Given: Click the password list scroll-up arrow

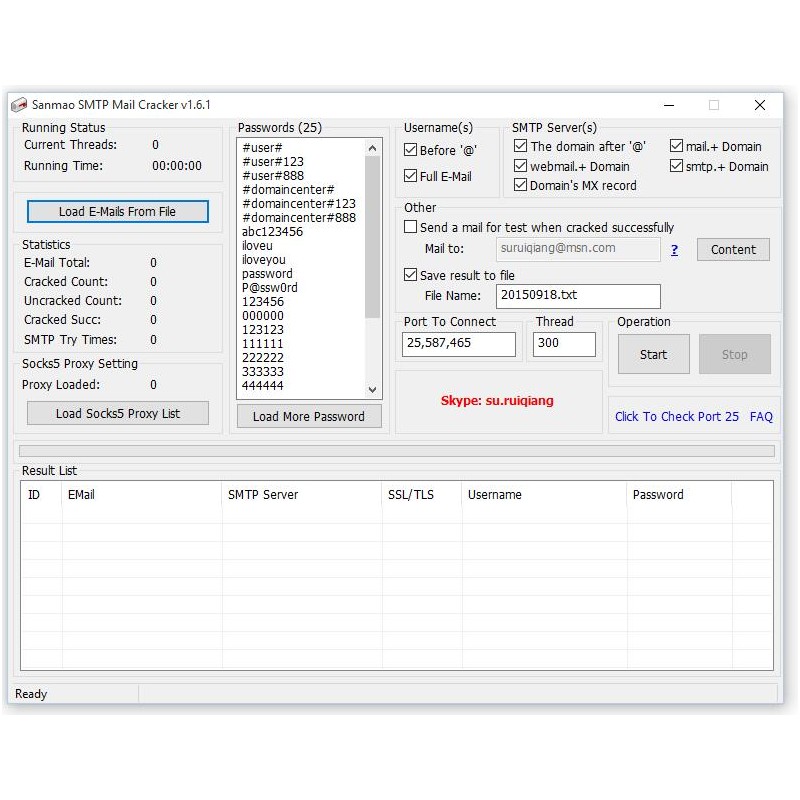Looking at the screenshot, I should point(373,148).
